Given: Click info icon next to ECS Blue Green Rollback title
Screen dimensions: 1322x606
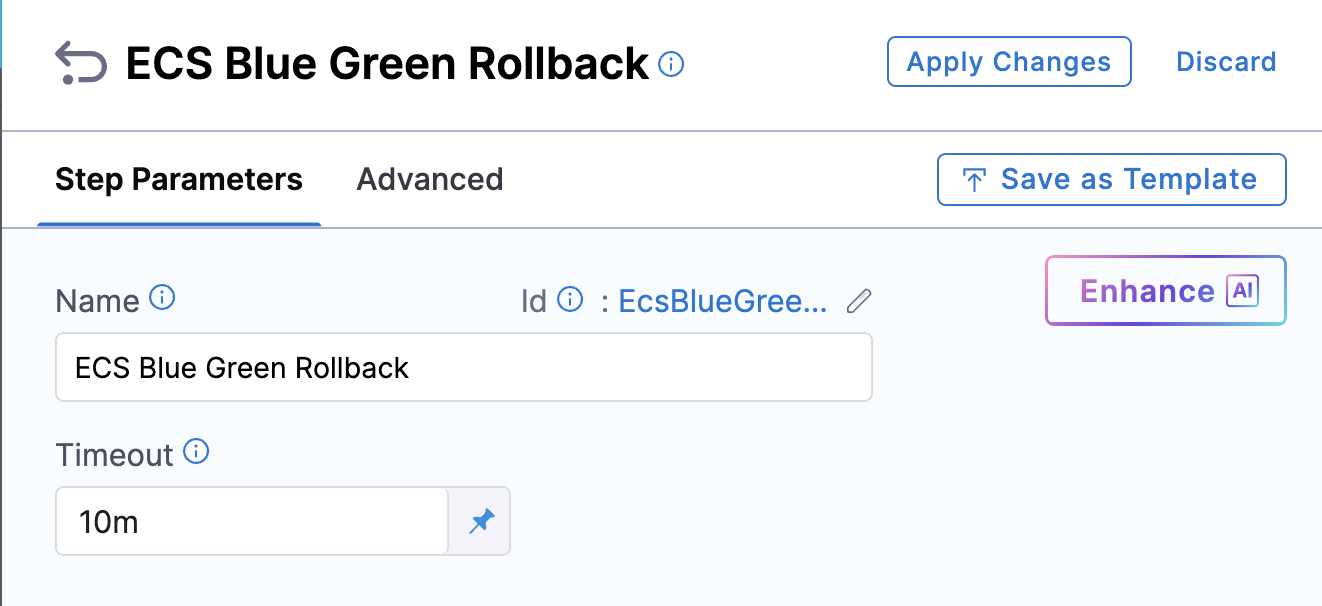Looking at the screenshot, I should coord(672,65).
